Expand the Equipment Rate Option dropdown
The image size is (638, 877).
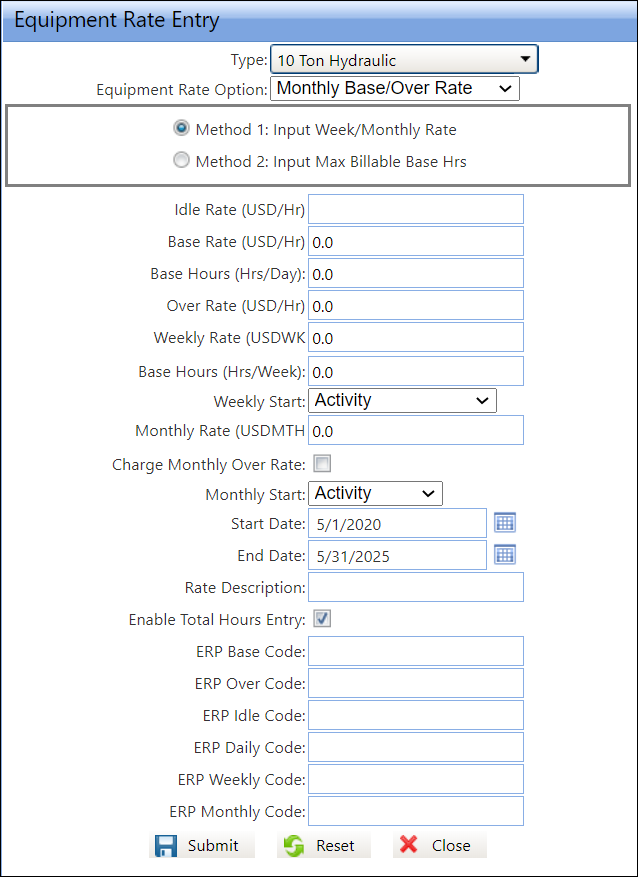click(x=394, y=89)
